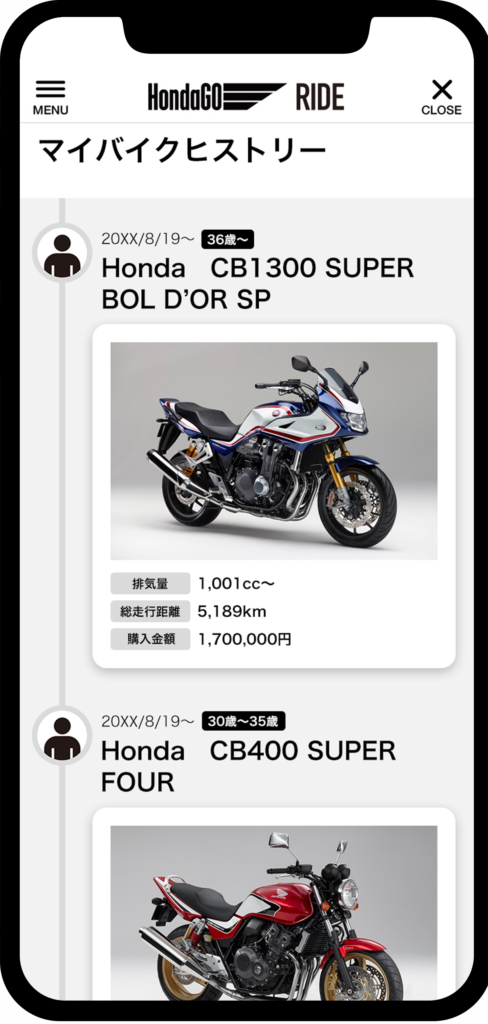Select the rider avatar beside CB1300 entry
The image size is (488, 1024).
tap(62, 253)
